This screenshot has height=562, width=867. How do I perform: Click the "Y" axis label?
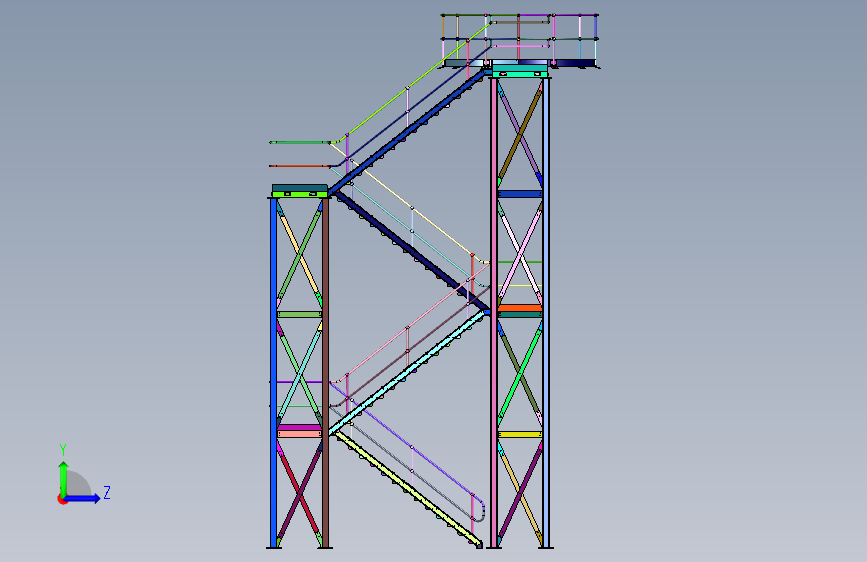63,450
